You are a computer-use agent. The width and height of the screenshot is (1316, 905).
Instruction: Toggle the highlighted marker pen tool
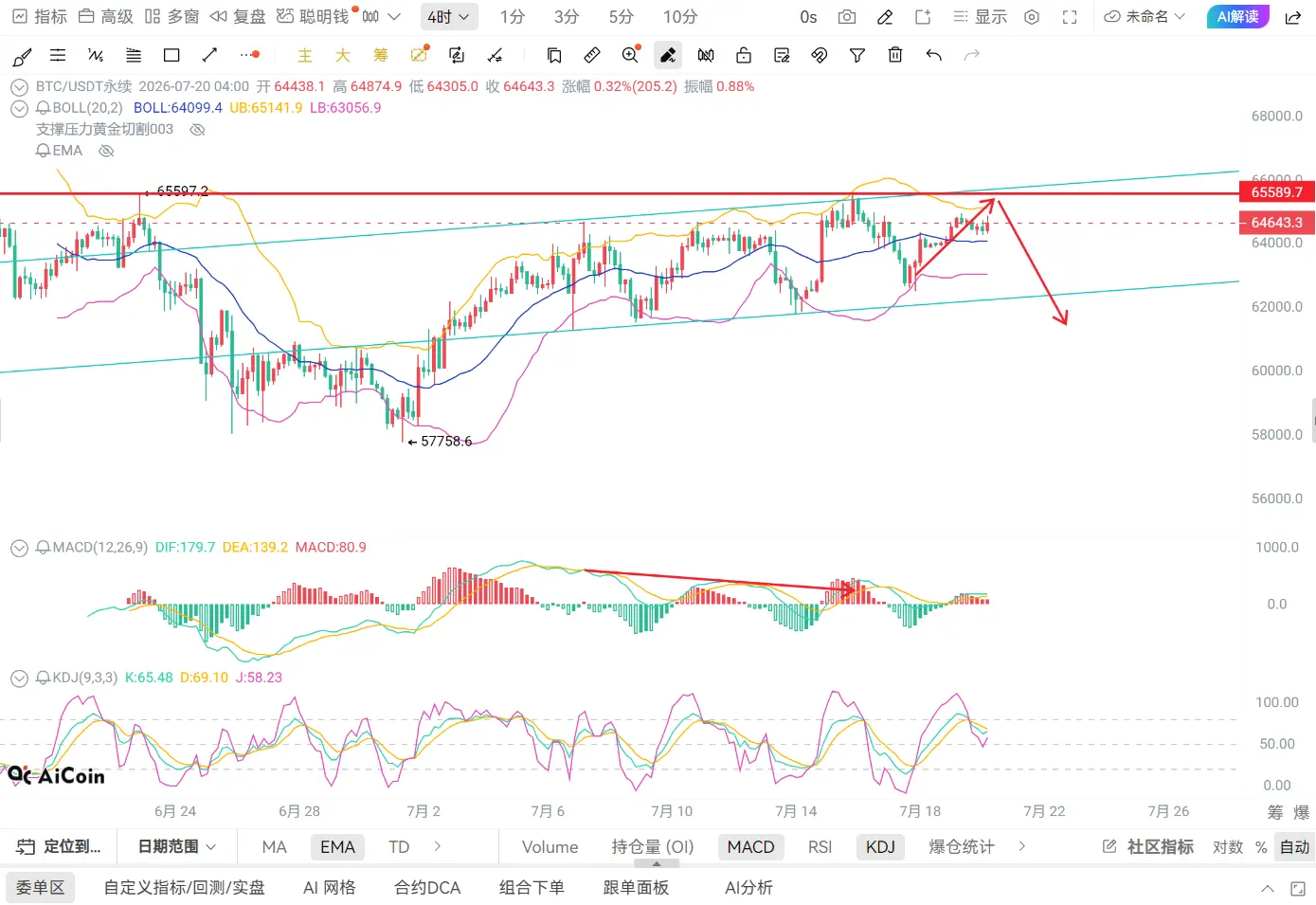point(668,56)
